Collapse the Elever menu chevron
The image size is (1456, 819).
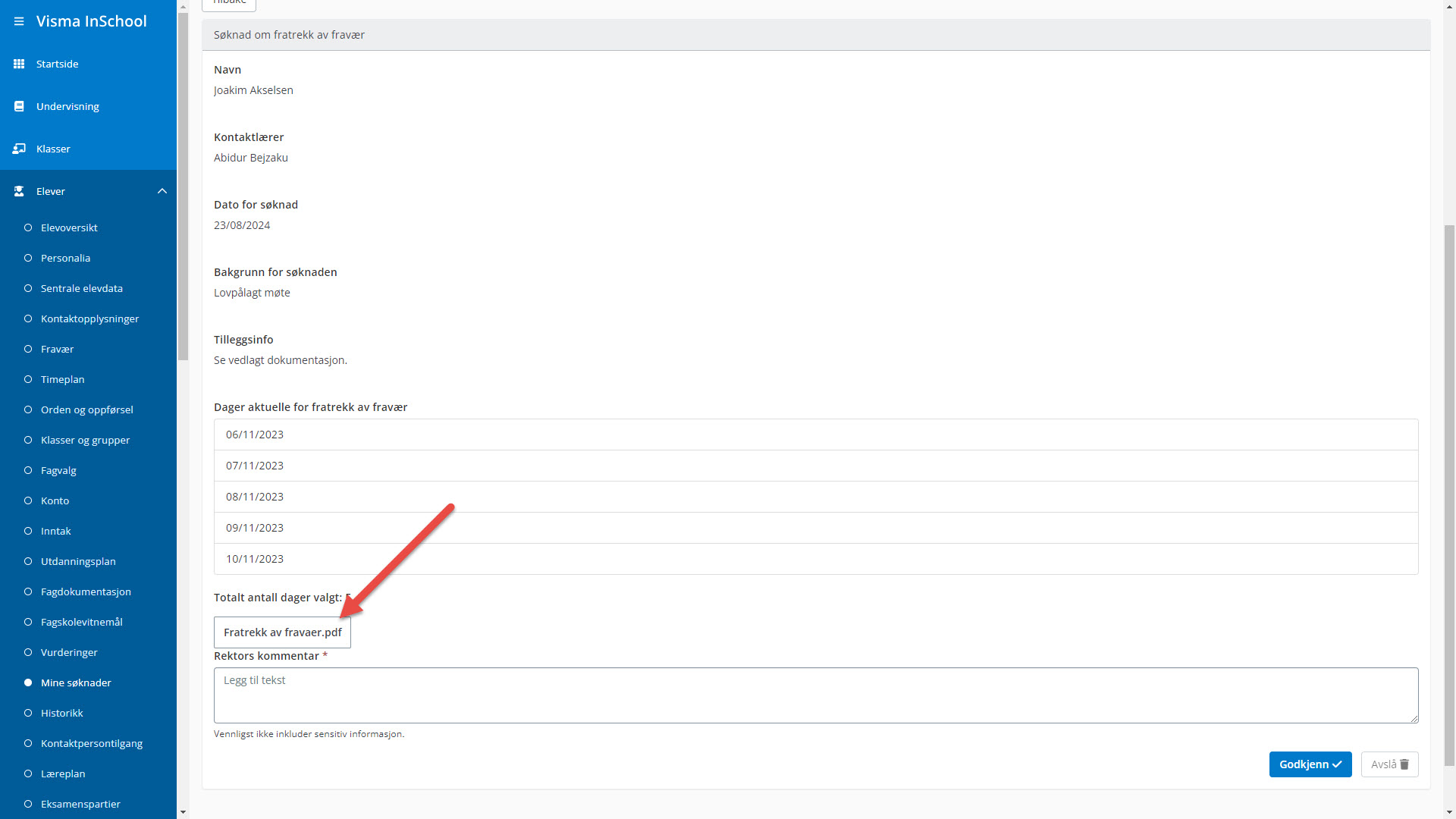coord(162,191)
